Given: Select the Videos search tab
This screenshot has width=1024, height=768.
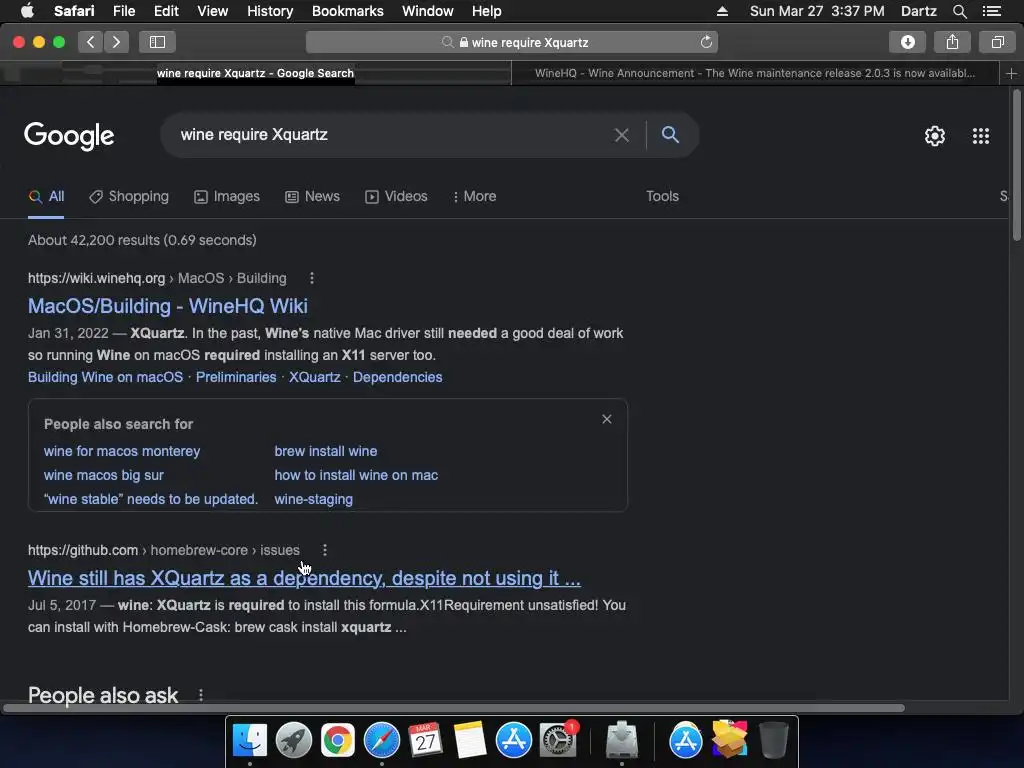Looking at the screenshot, I should pos(396,197).
